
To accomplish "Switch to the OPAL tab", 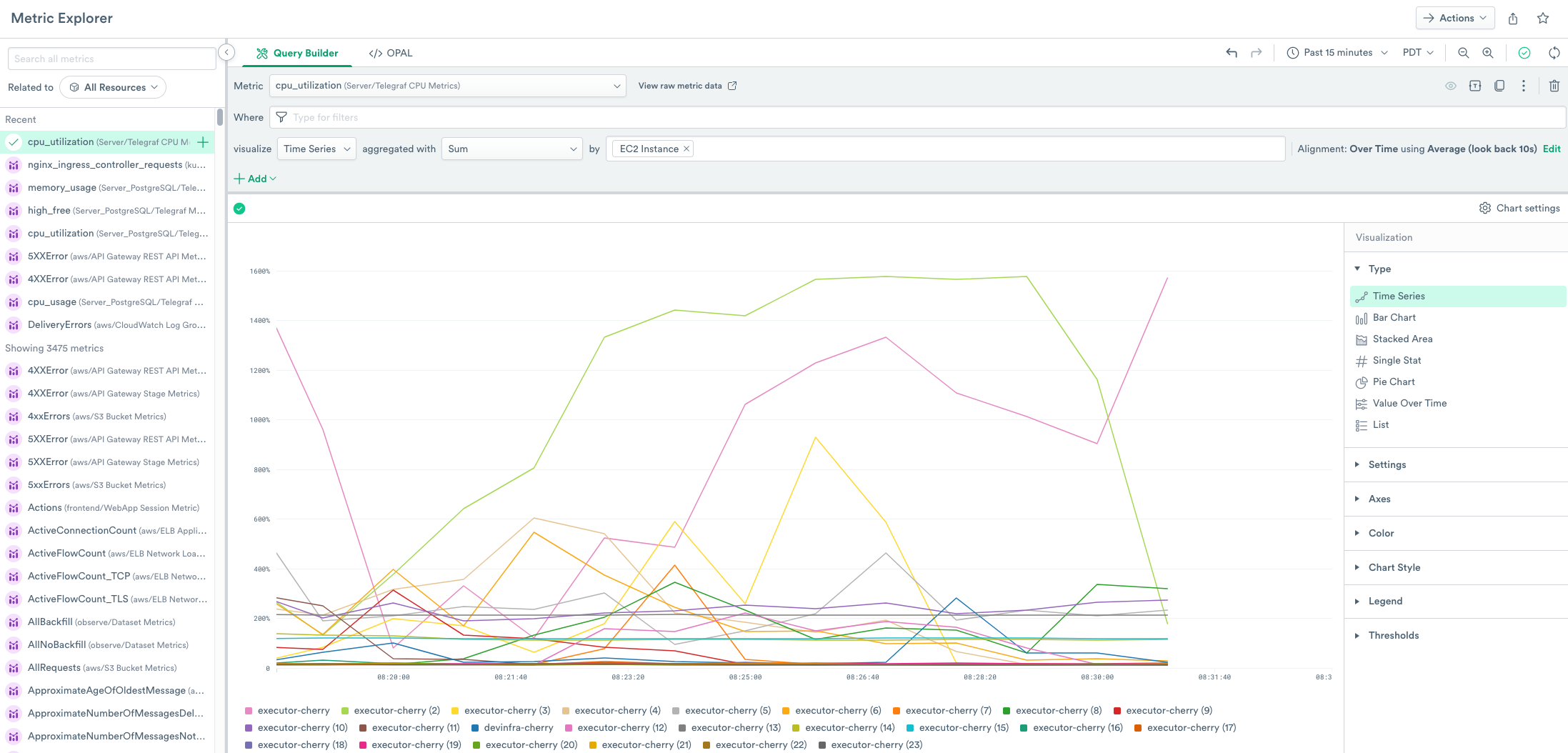I will 391,53.
